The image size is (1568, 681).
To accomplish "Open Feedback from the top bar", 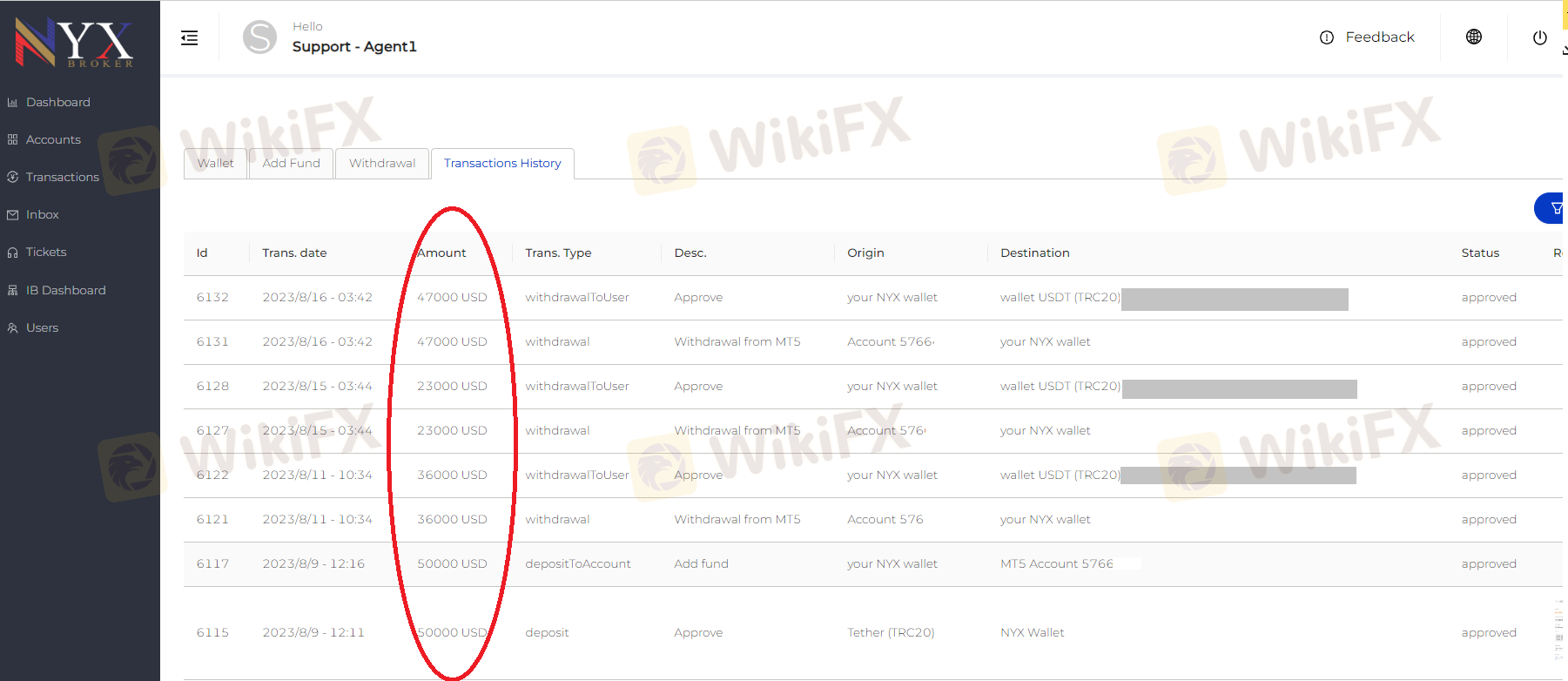I will (1367, 37).
